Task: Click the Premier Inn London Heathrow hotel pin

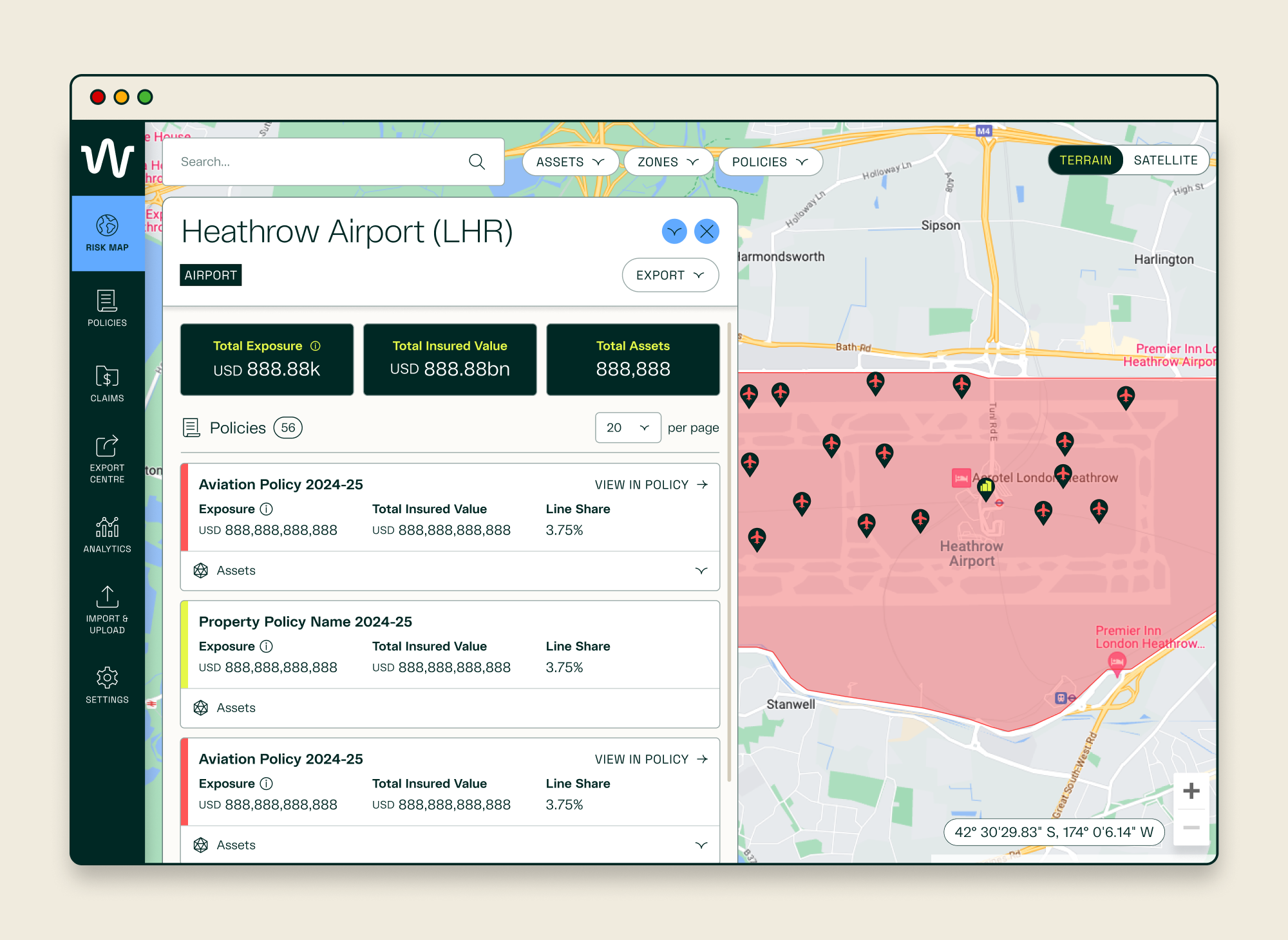Action: coord(1117,663)
